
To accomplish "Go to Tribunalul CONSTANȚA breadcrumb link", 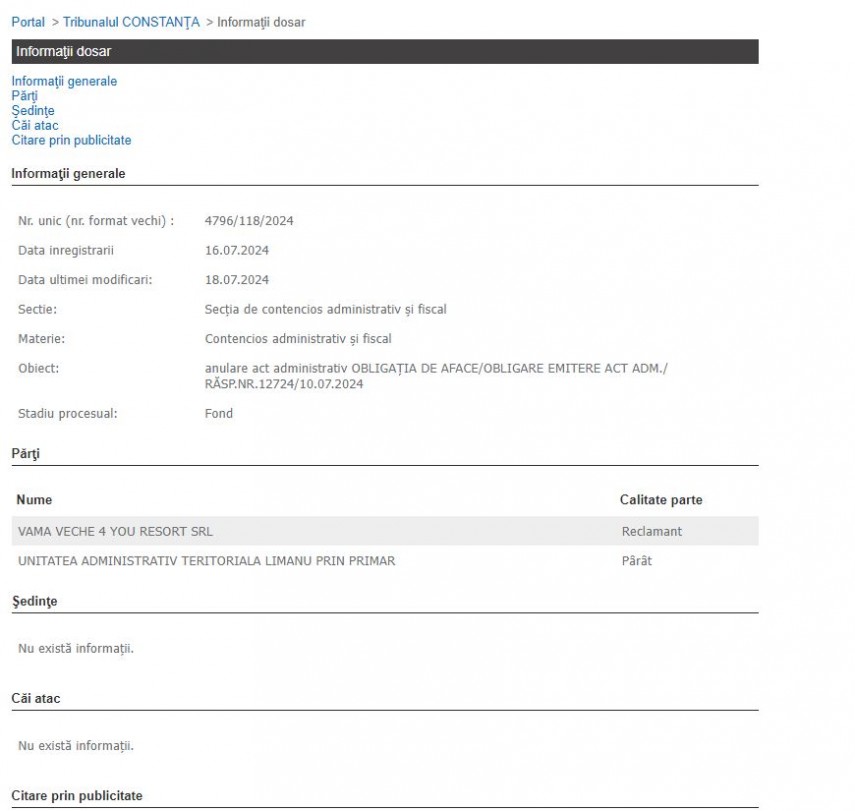I will point(131,22).
